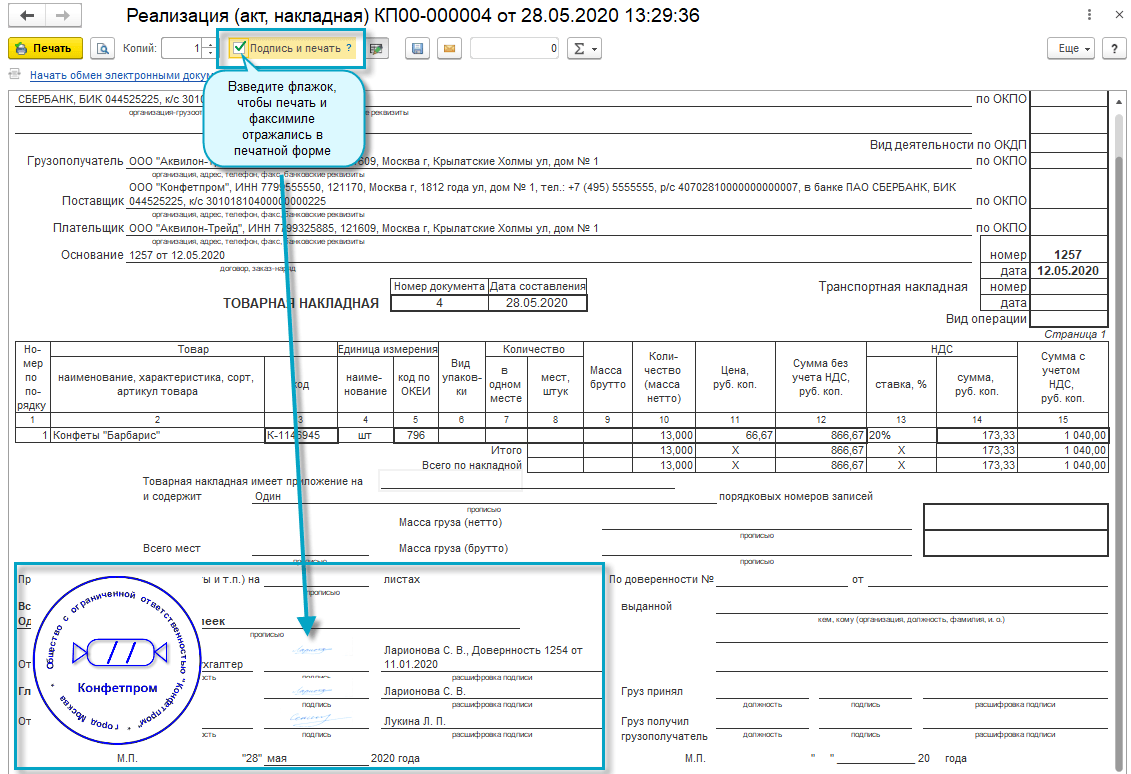Click the ТОВАРНАЯ НАКЛАДНАЯ heading
This screenshot has height=774, width=1131.
(301, 304)
